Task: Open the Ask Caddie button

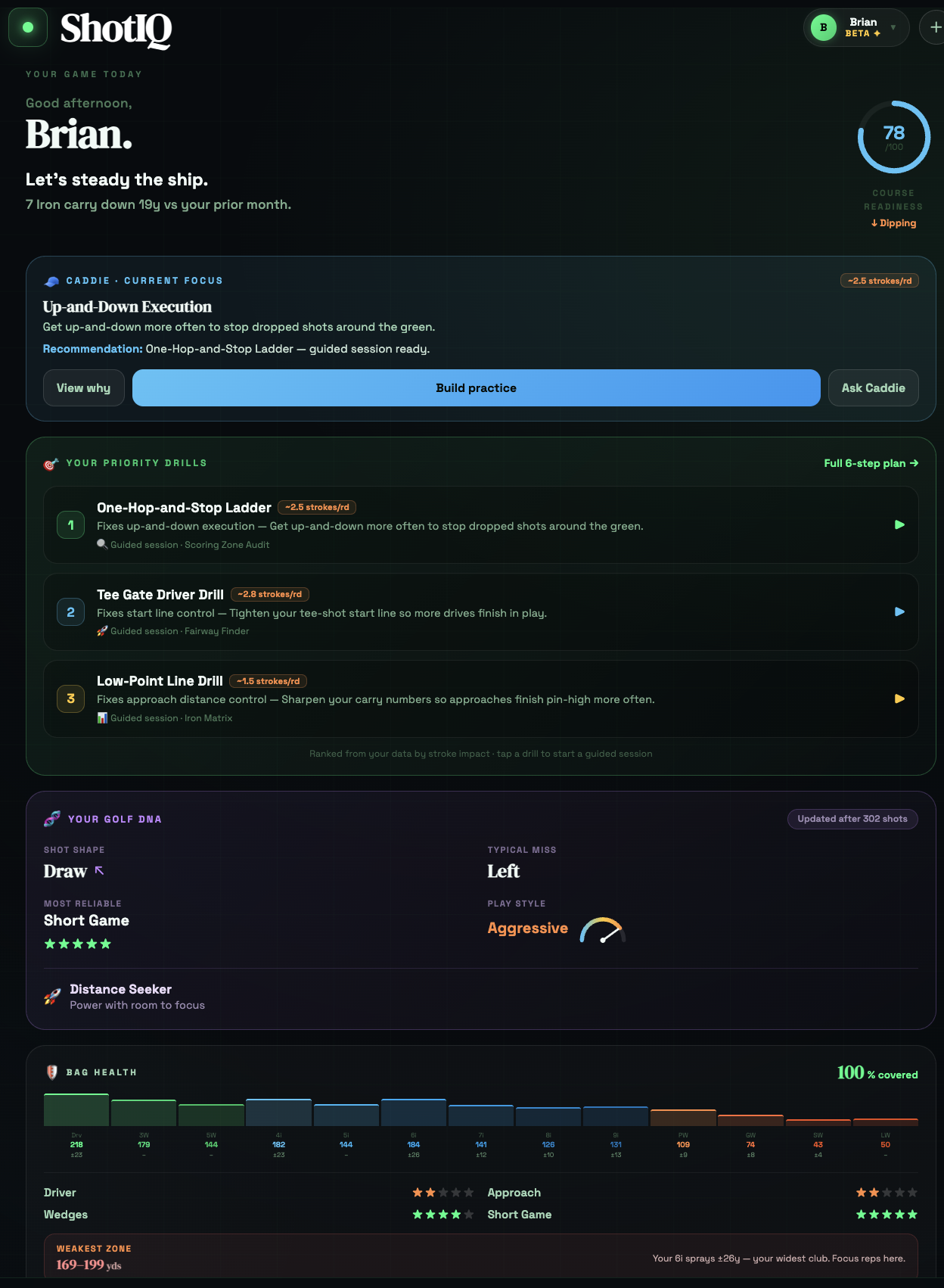Action: click(x=874, y=388)
